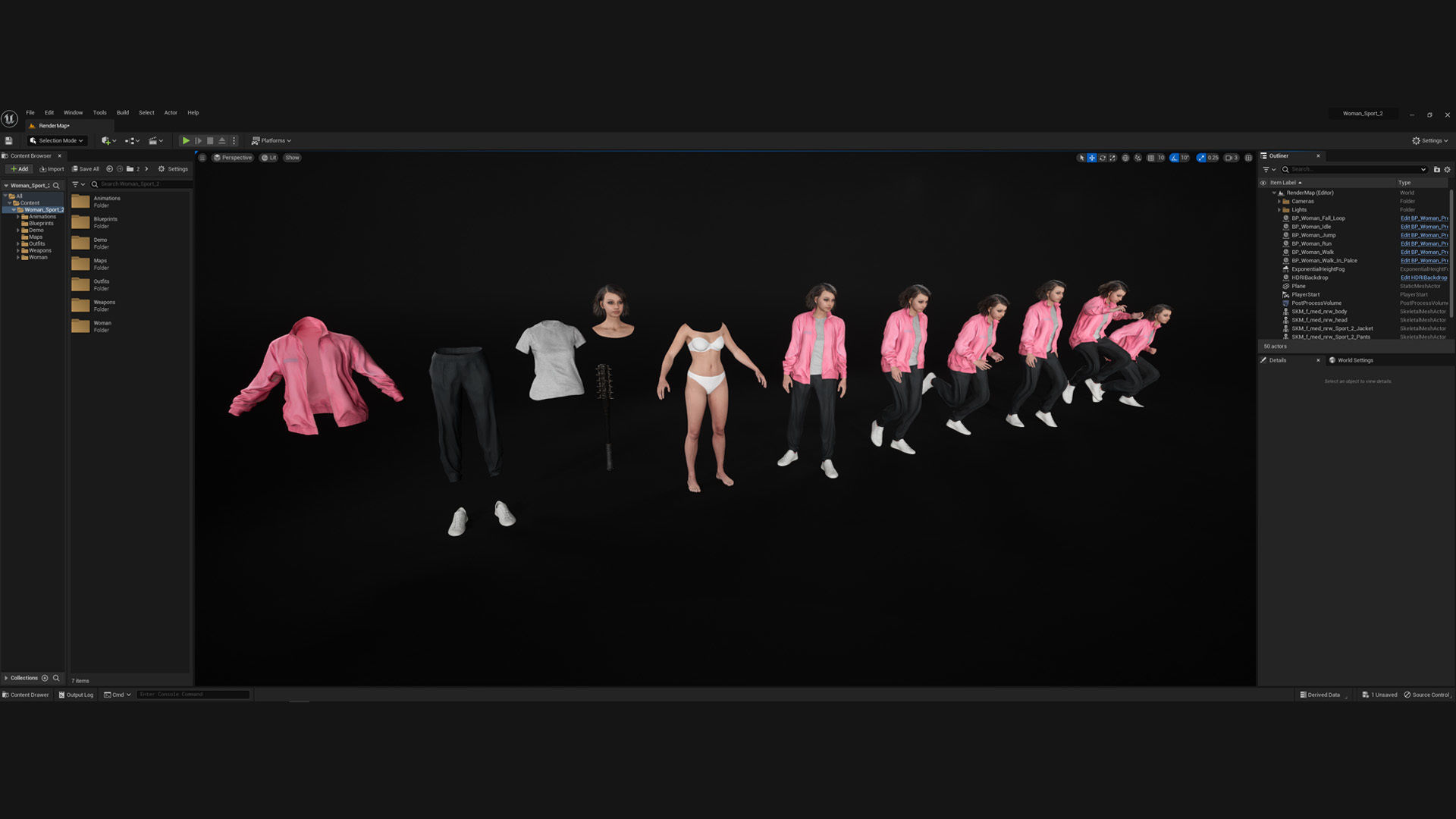
Task: Search collections magnifier icon
Action: point(56,678)
